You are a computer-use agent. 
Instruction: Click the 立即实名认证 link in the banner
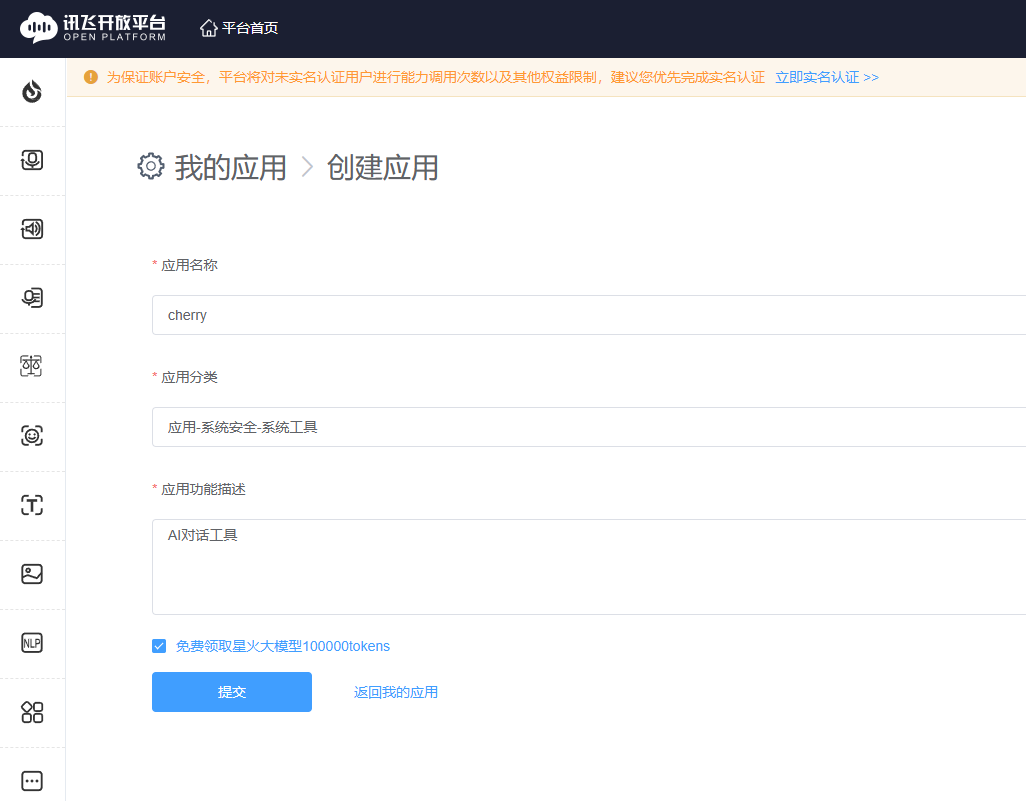point(826,77)
